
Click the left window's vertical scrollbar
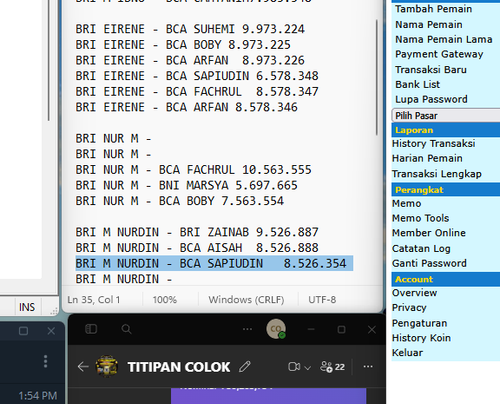coord(49,60)
